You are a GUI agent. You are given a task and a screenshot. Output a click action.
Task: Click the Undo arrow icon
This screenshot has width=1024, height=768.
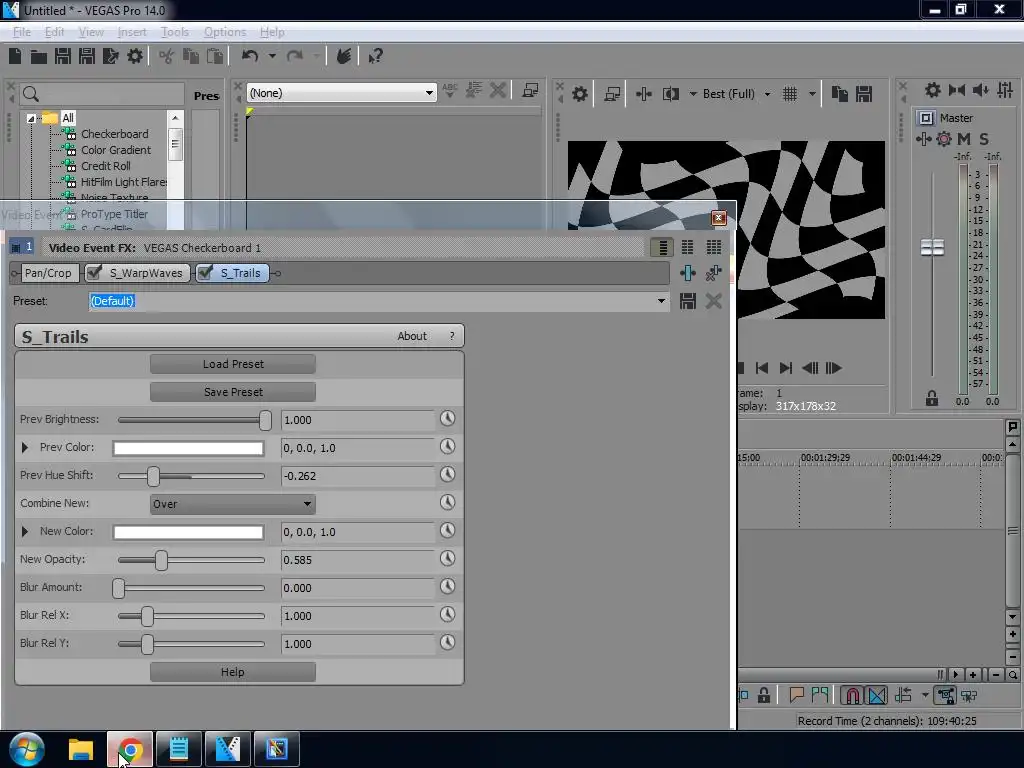click(250, 56)
